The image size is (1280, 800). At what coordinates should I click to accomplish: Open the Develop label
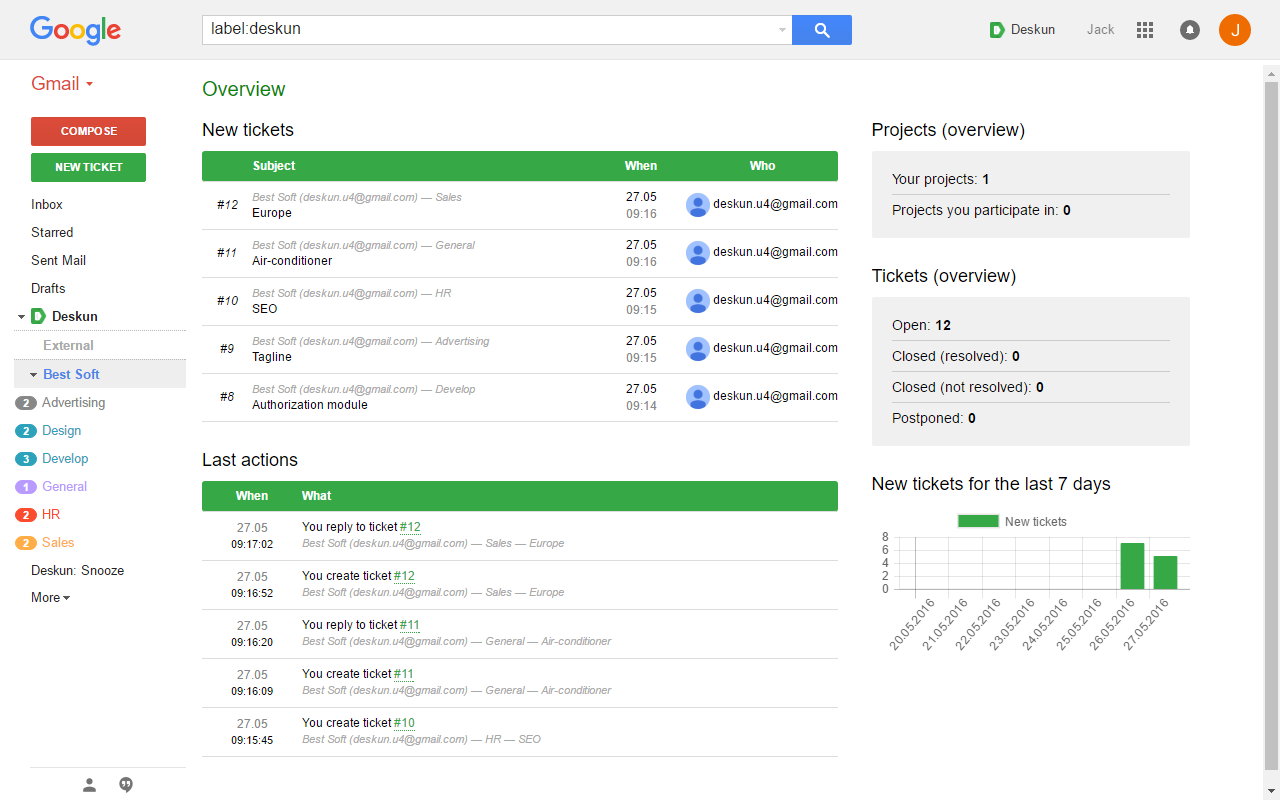tap(65, 459)
